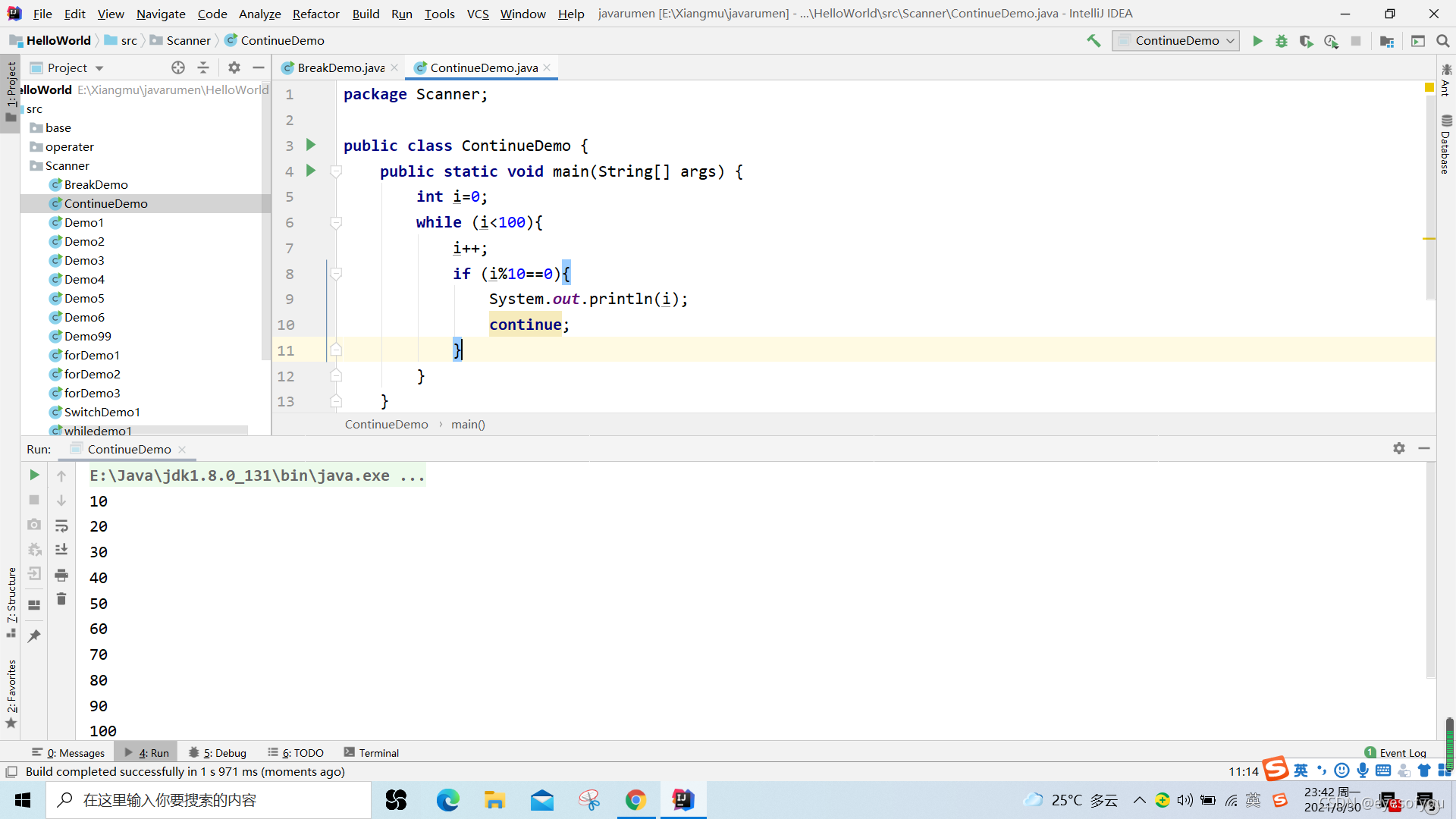Click main() in the editor breadcrumb

468,424
